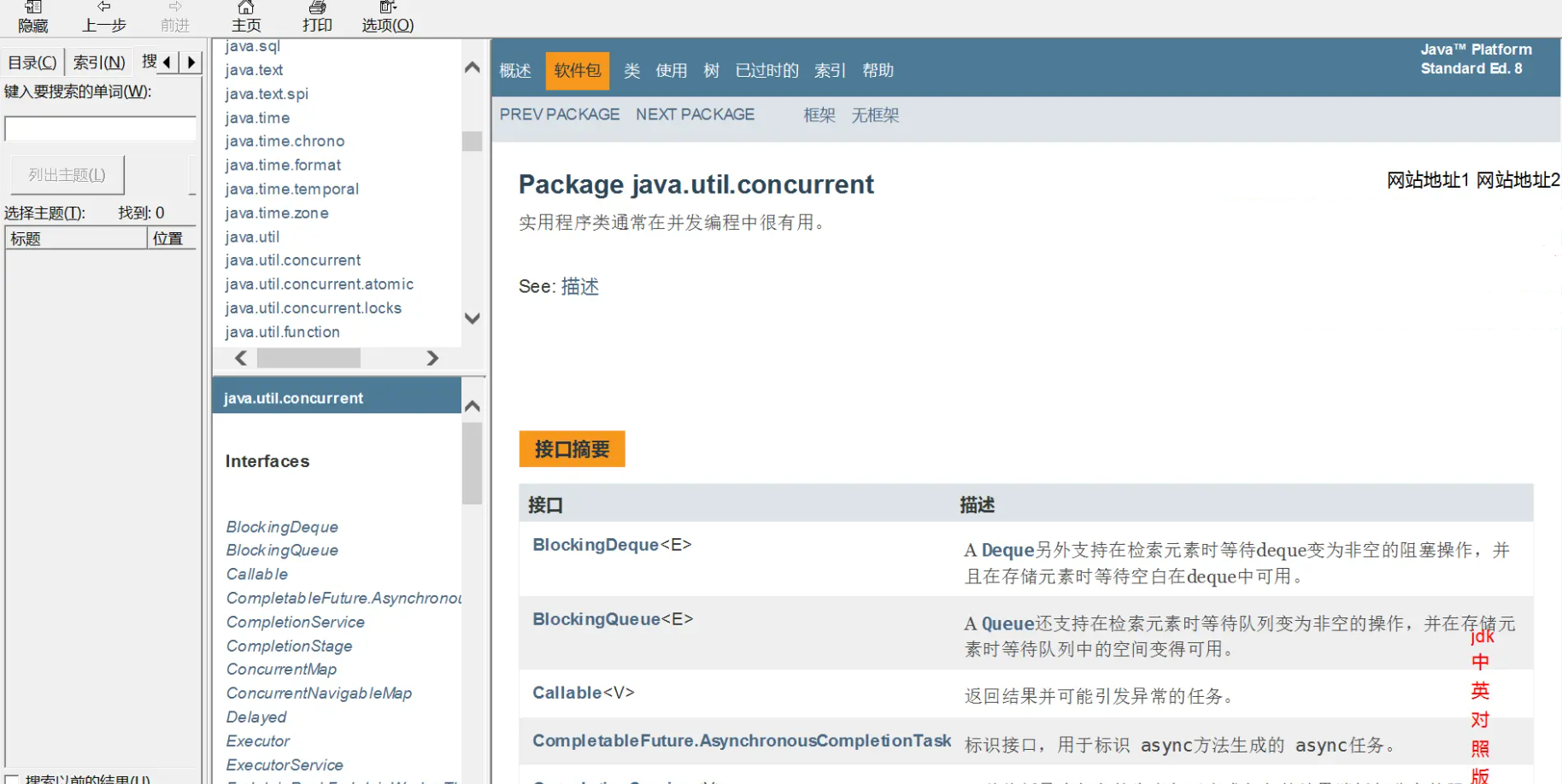The width and height of the screenshot is (1562, 784).
Task: Open Callable in the Interfaces list
Action: coord(256,574)
